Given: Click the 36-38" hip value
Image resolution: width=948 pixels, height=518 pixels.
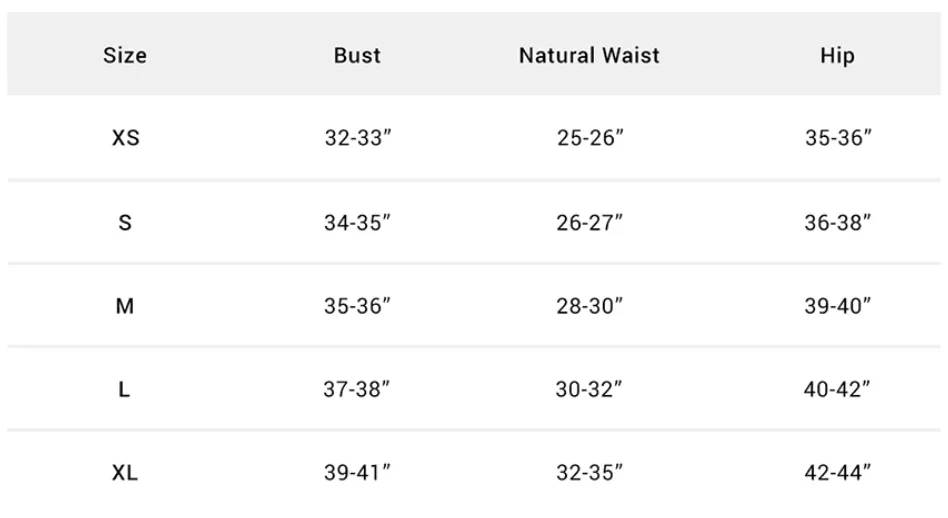Looking at the screenshot, I should tap(837, 222).
